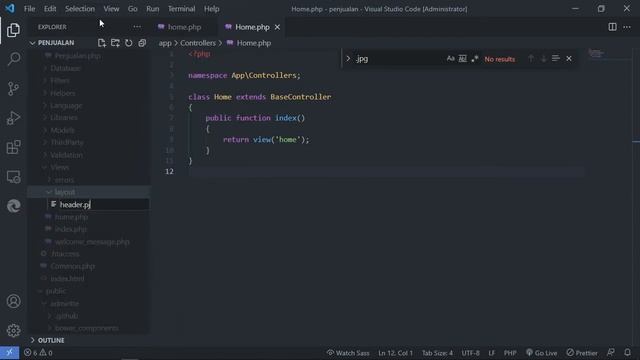Collapse all folders in explorer
Image resolution: width=640 pixels, height=360 pixels.
coord(142,43)
